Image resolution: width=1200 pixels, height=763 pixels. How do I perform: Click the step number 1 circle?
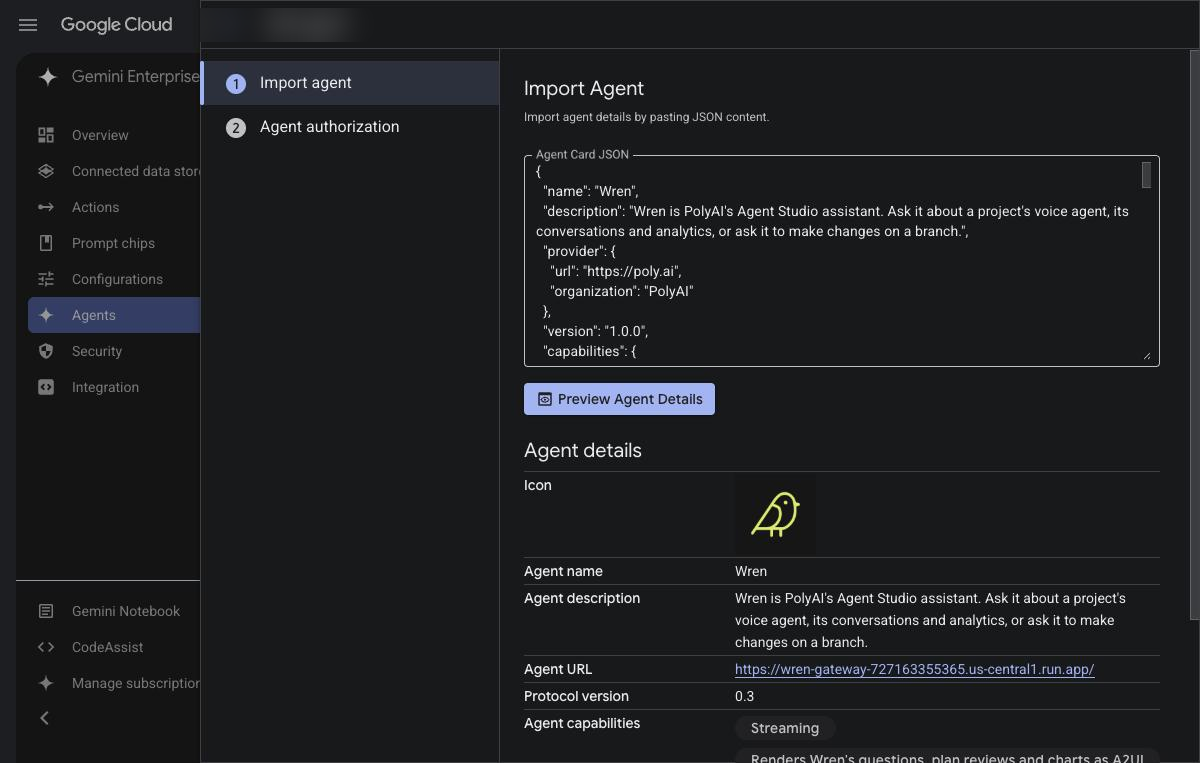point(236,84)
